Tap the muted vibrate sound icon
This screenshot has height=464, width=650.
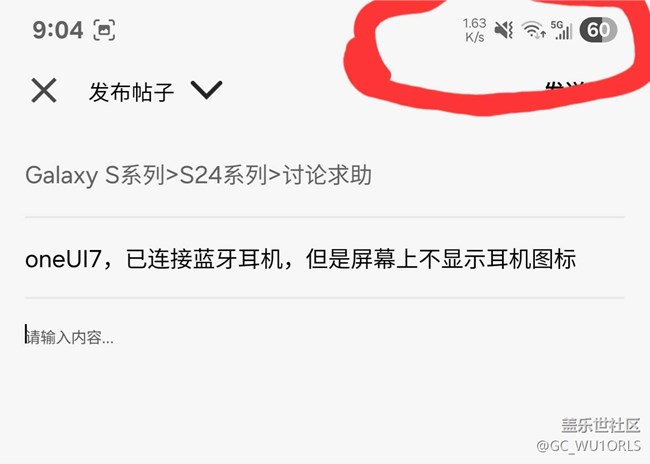click(504, 30)
